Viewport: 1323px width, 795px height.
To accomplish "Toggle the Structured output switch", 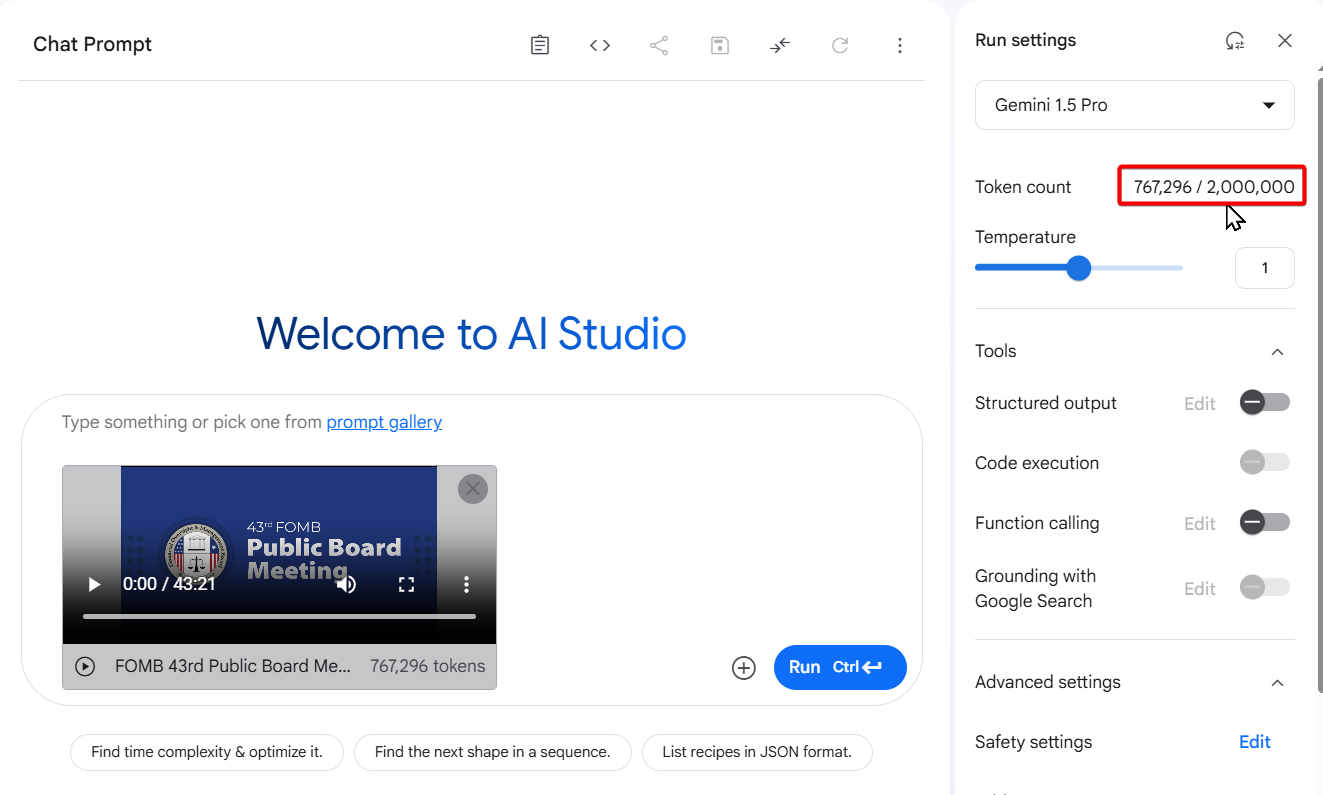I will (x=1265, y=403).
